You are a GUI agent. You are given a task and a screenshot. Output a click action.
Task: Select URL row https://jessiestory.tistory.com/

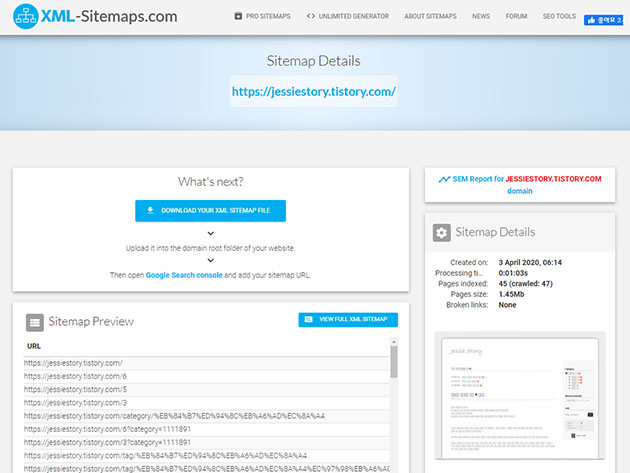(207, 363)
